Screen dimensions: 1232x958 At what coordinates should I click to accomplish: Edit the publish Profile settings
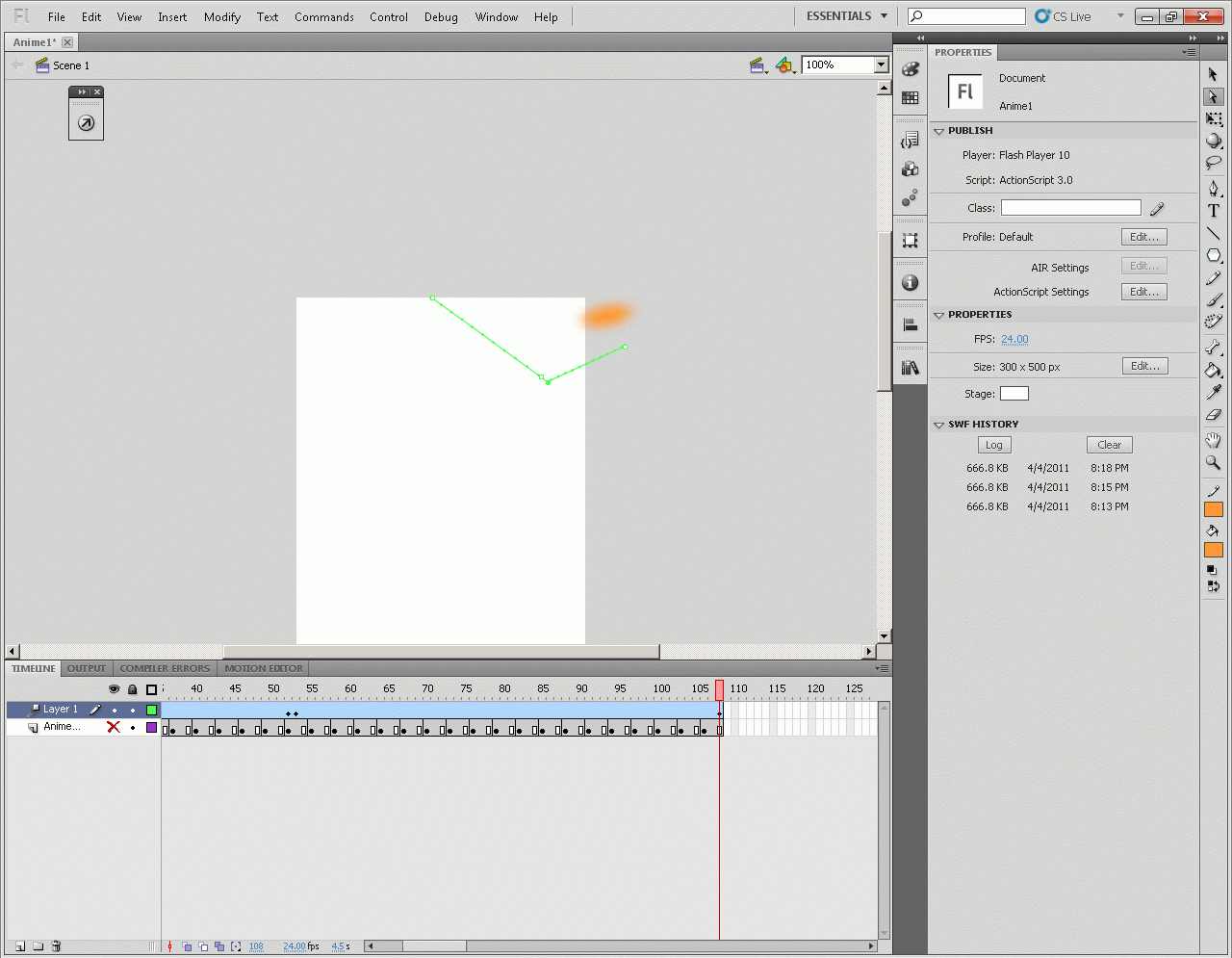tap(1144, 237)
